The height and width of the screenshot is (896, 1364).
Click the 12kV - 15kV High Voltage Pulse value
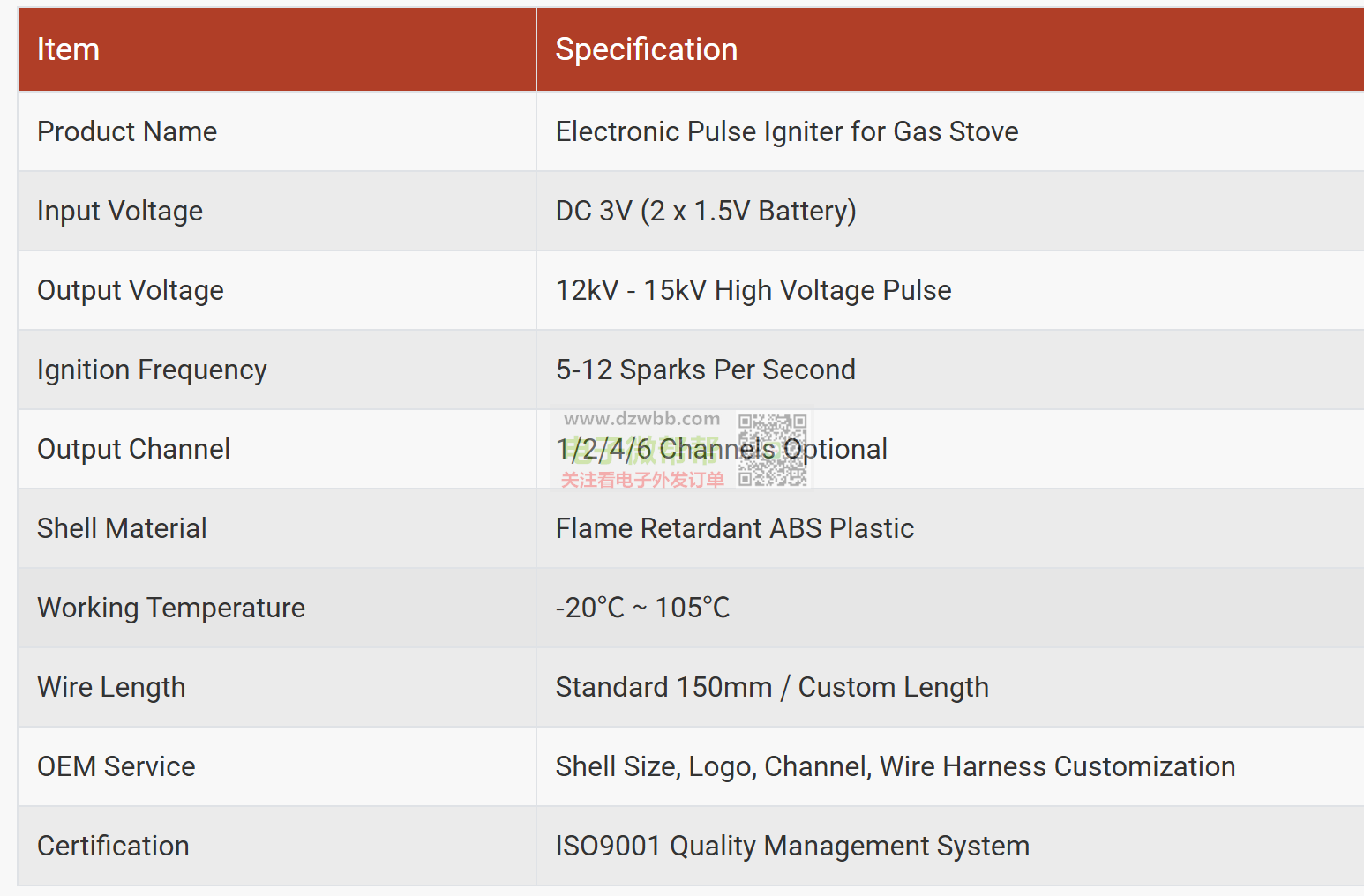(x=753, y=290)
